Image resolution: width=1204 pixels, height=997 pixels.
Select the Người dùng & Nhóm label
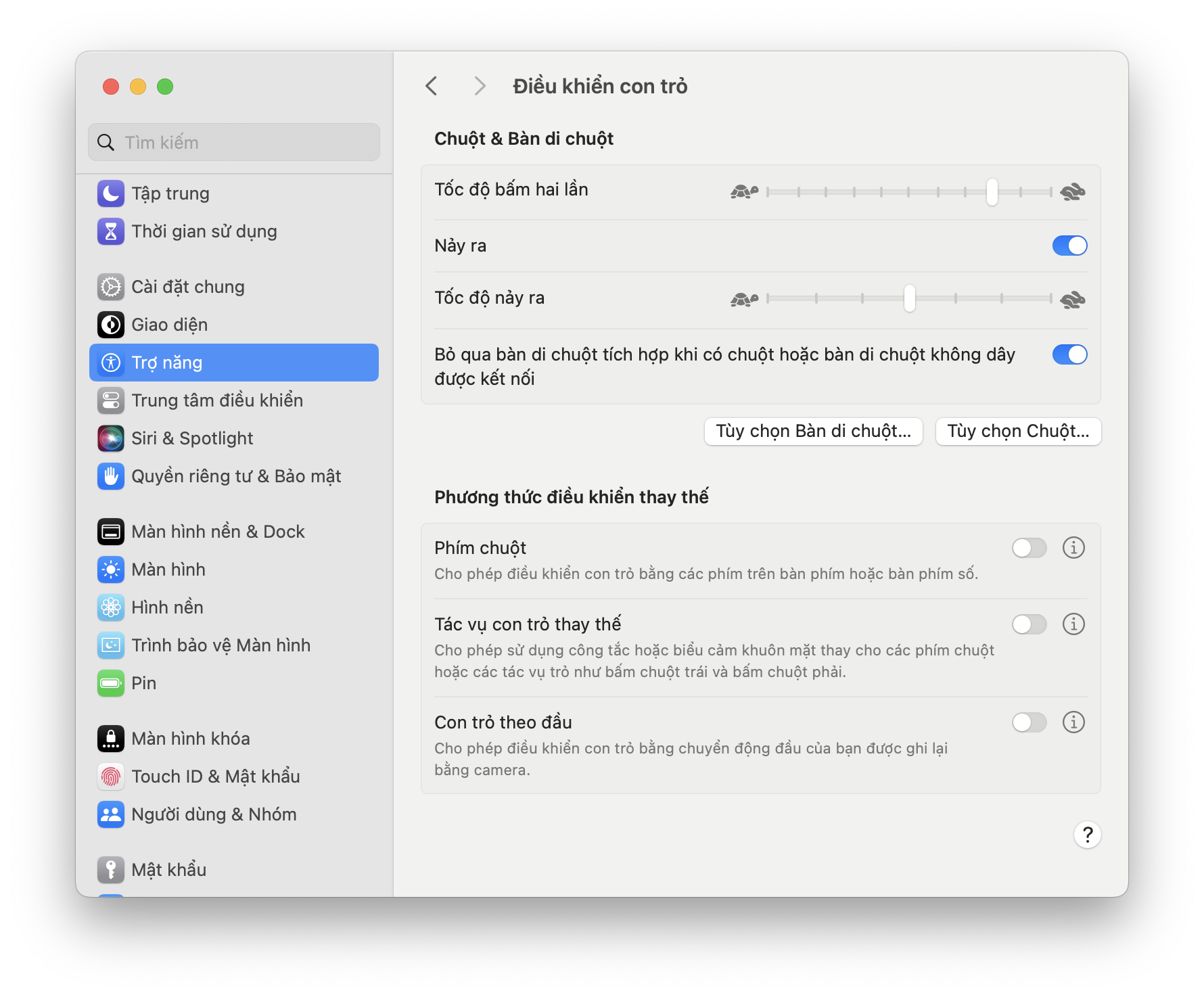click(214, 814)
